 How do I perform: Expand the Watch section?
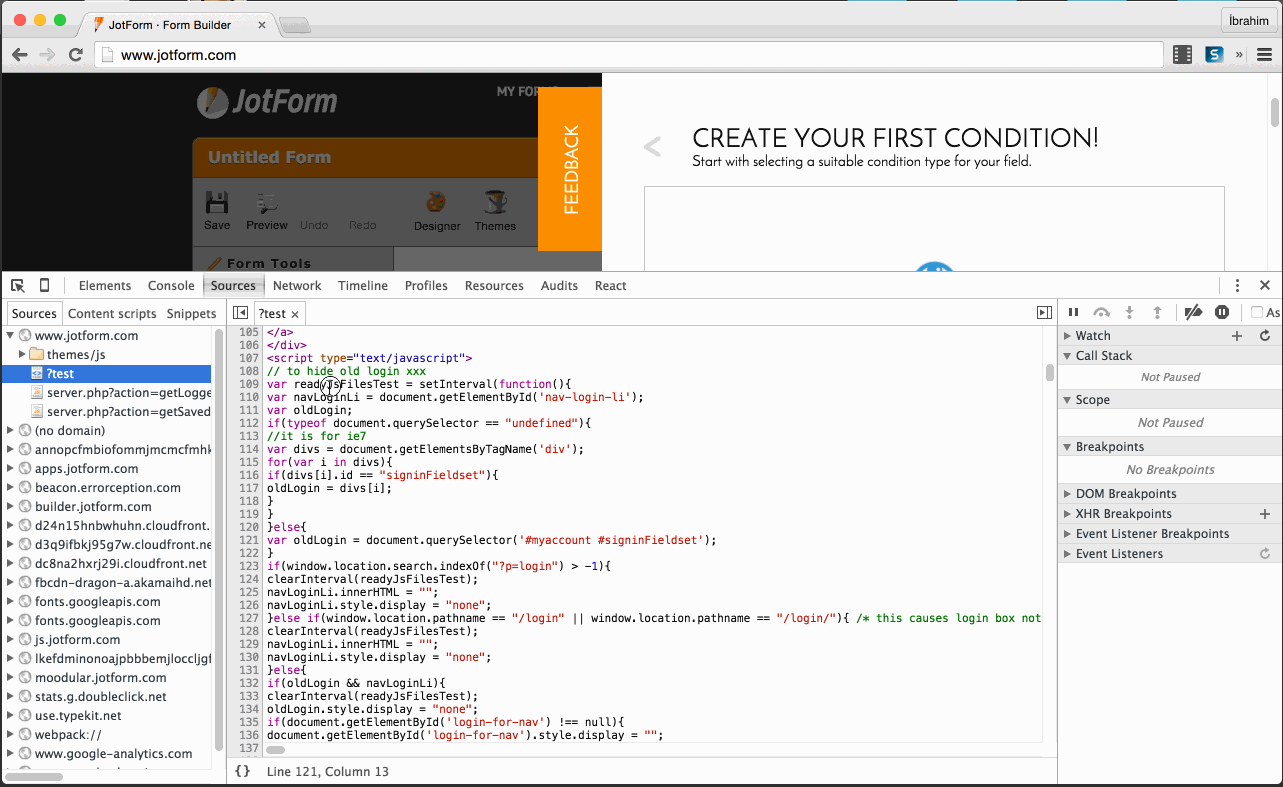(x=1067, y=336)
